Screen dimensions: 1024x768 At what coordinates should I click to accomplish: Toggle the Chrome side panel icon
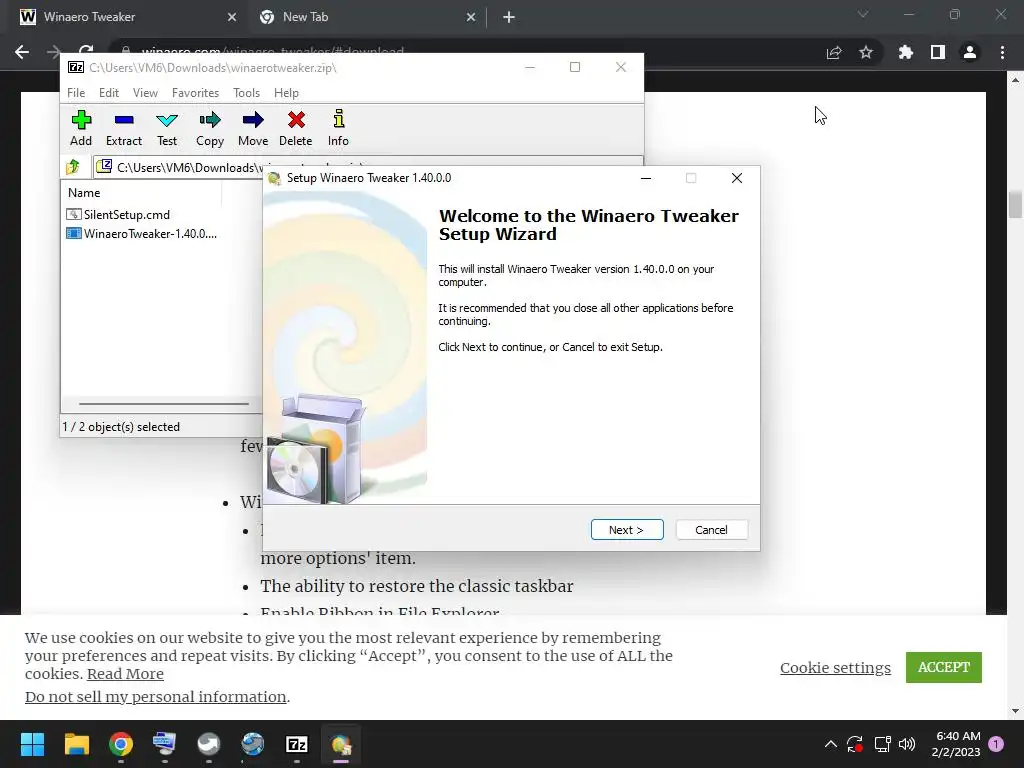tap(938, 52)
